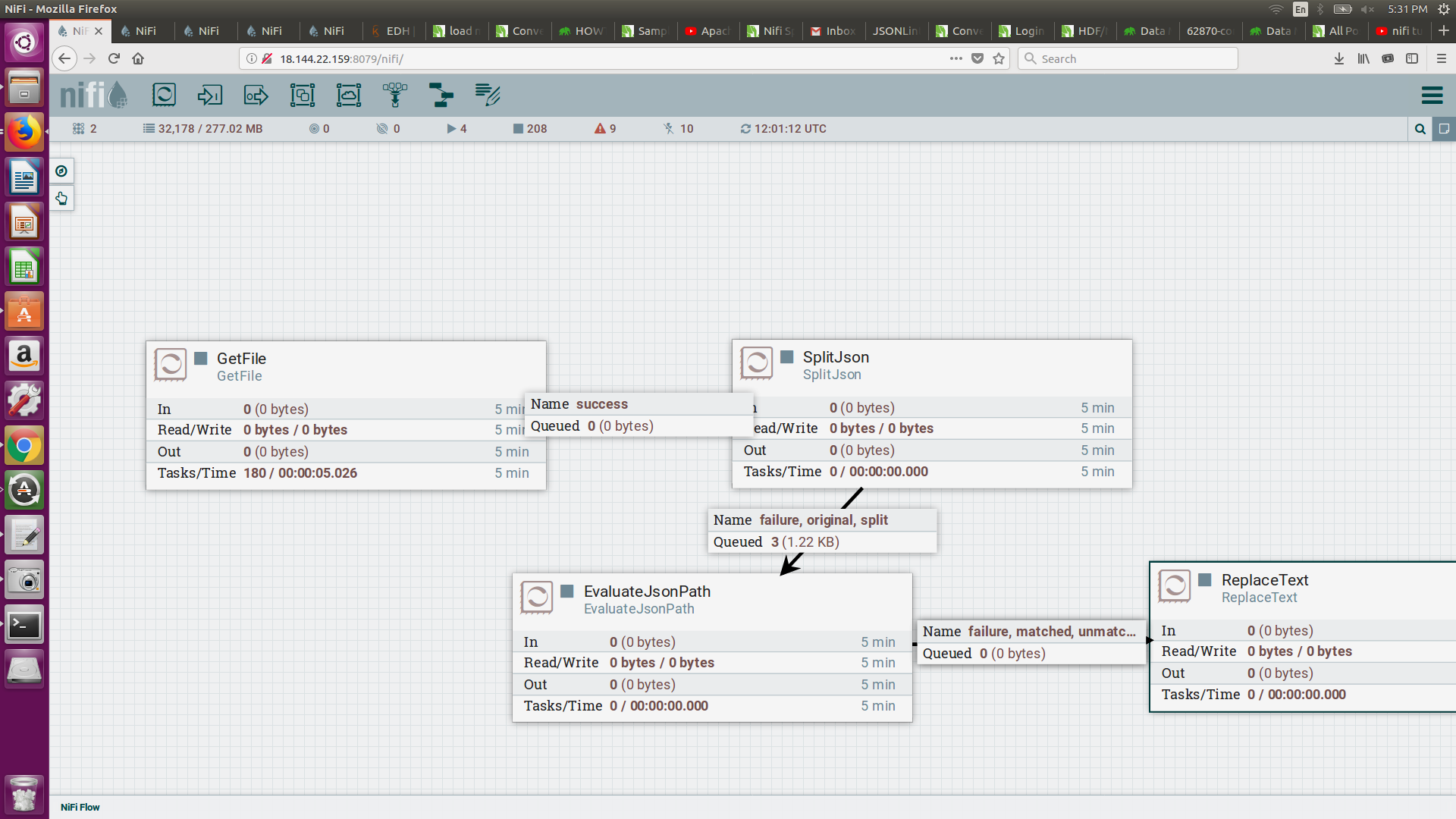Toggle the bookmark star for this page
Viewport: 1456px width, 819px height.
[x=999, y=58]
